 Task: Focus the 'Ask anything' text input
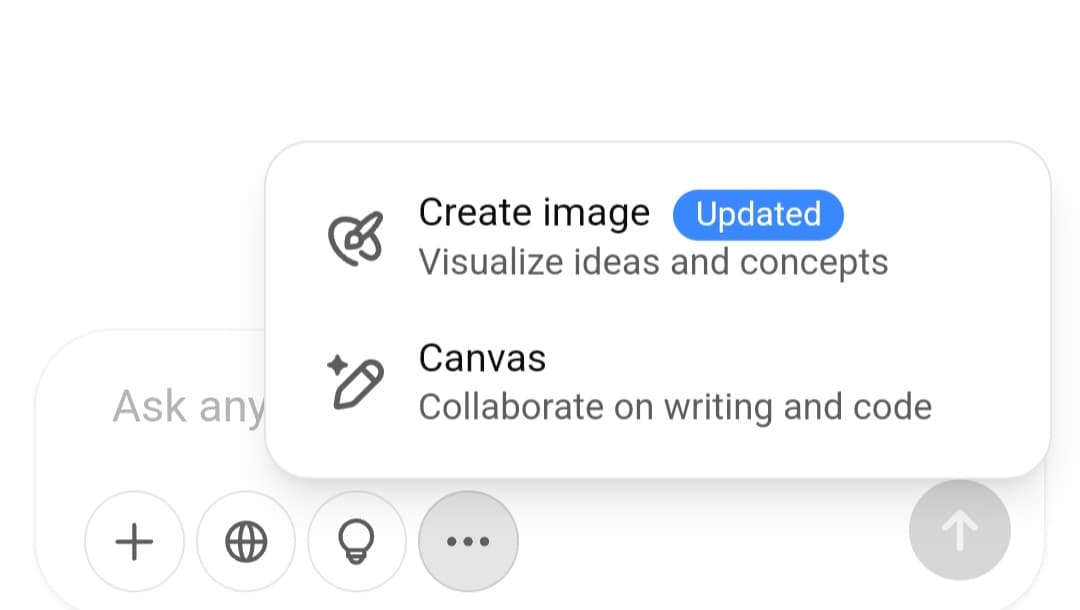tap(180, 407)
